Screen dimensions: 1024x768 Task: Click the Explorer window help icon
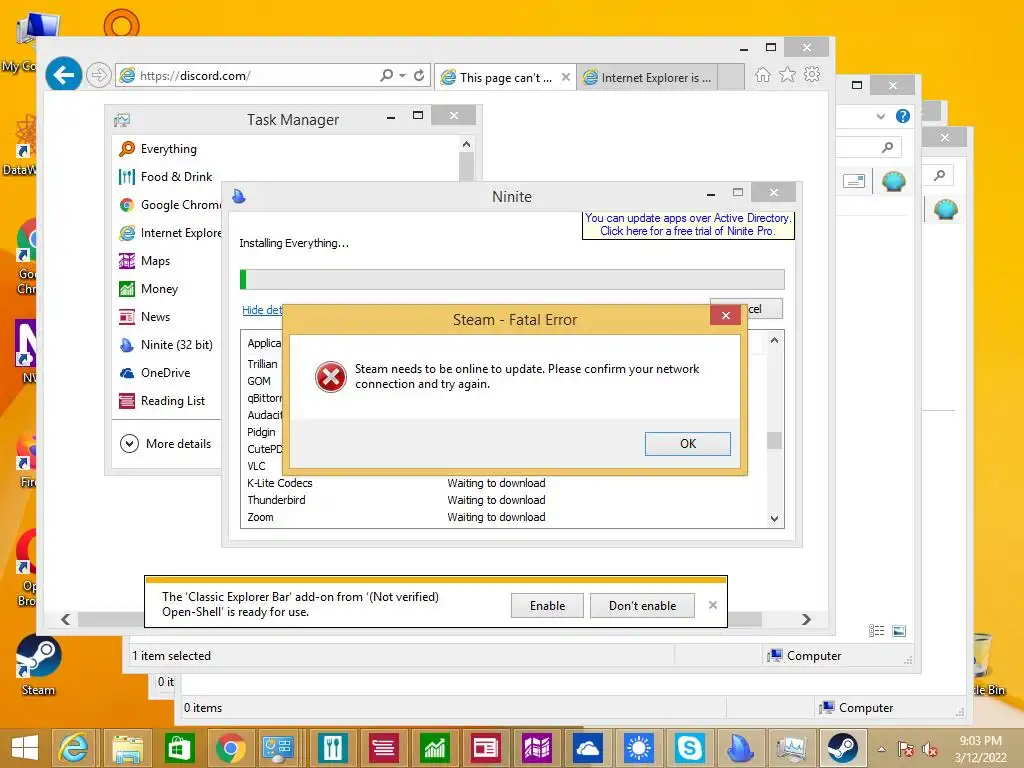coord(903,116)
